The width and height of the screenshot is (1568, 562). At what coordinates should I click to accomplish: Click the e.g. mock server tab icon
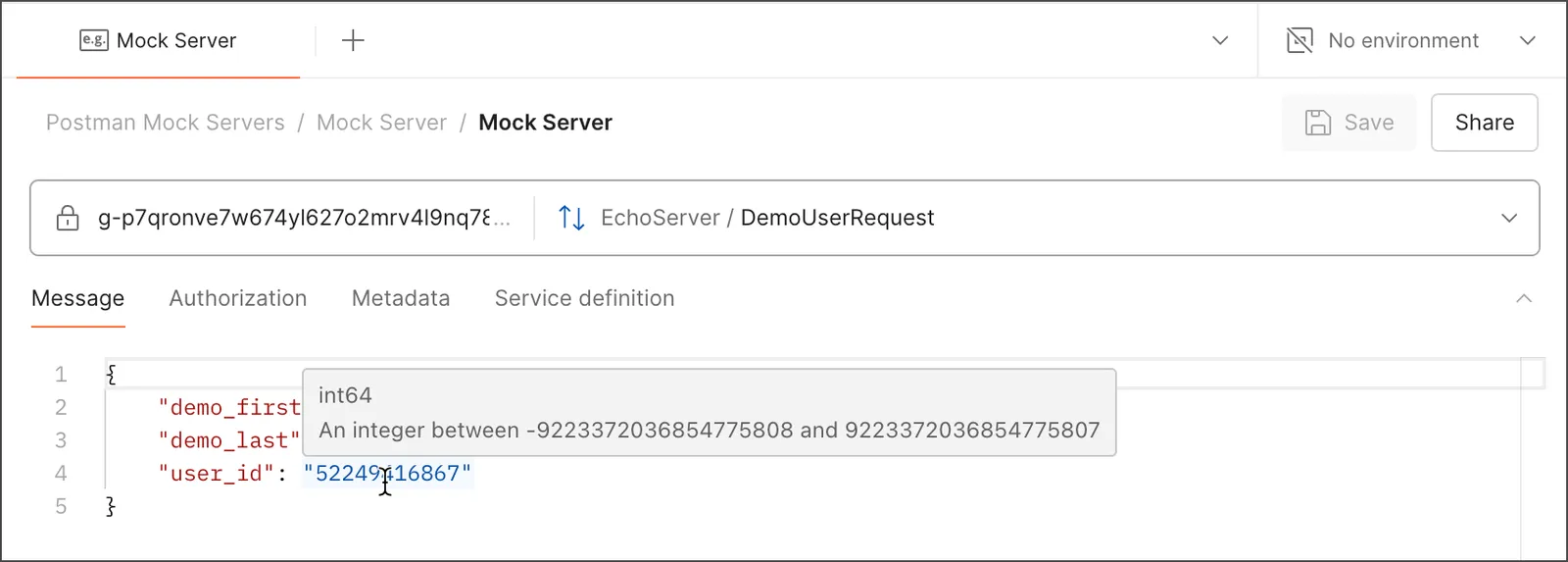(94, 40)
